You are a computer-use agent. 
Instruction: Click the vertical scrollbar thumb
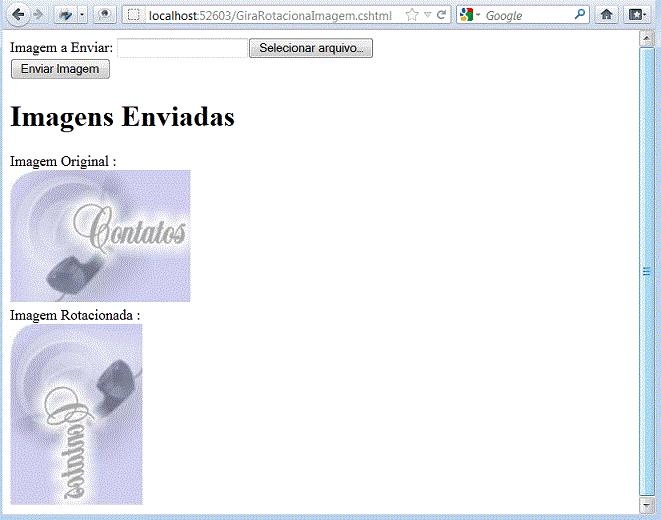click(647, 272)
